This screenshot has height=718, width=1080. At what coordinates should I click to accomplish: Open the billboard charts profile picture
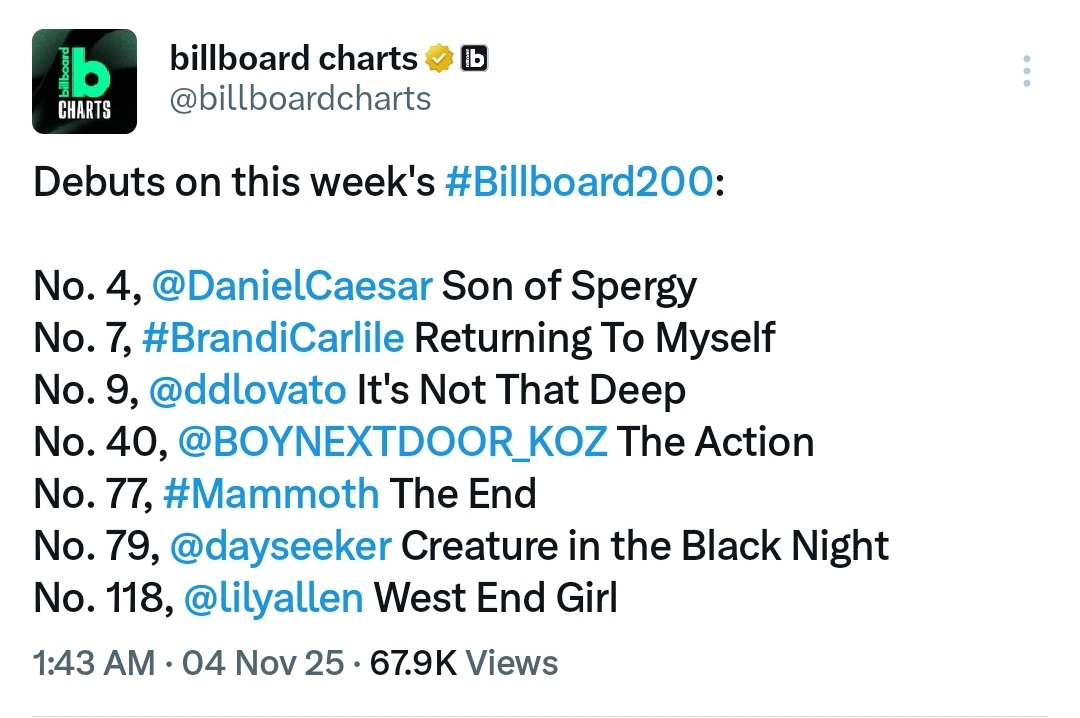pos(84,82)
